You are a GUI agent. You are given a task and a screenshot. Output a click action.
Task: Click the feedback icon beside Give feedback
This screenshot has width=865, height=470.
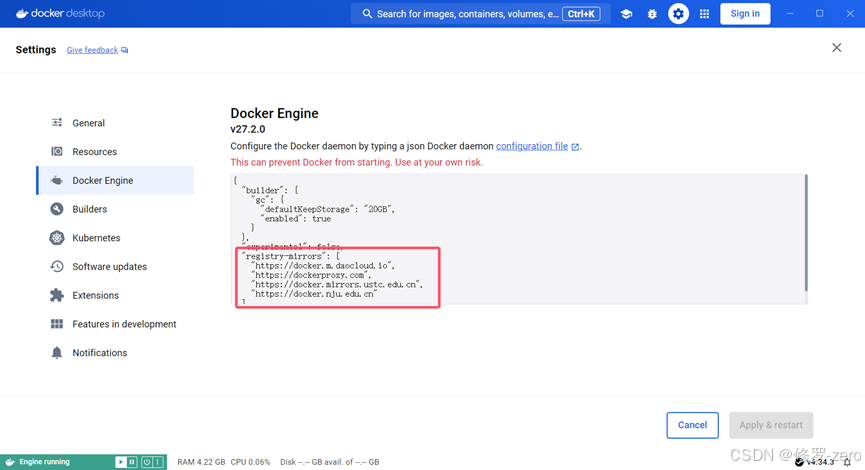point(125,50)
